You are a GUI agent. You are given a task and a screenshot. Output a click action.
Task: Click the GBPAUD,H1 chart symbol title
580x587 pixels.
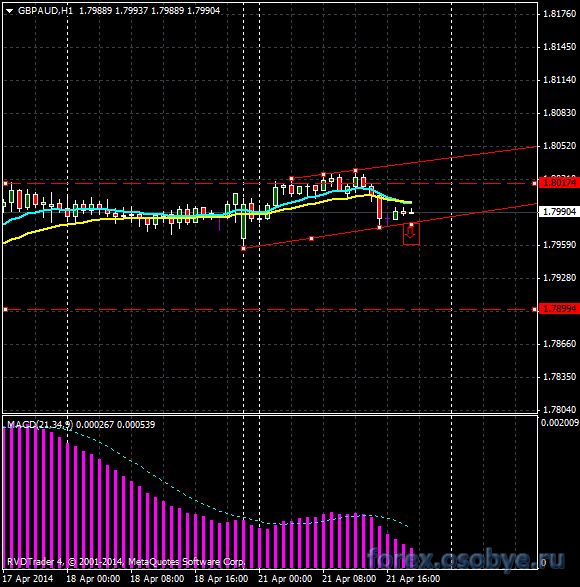(45, 11)
